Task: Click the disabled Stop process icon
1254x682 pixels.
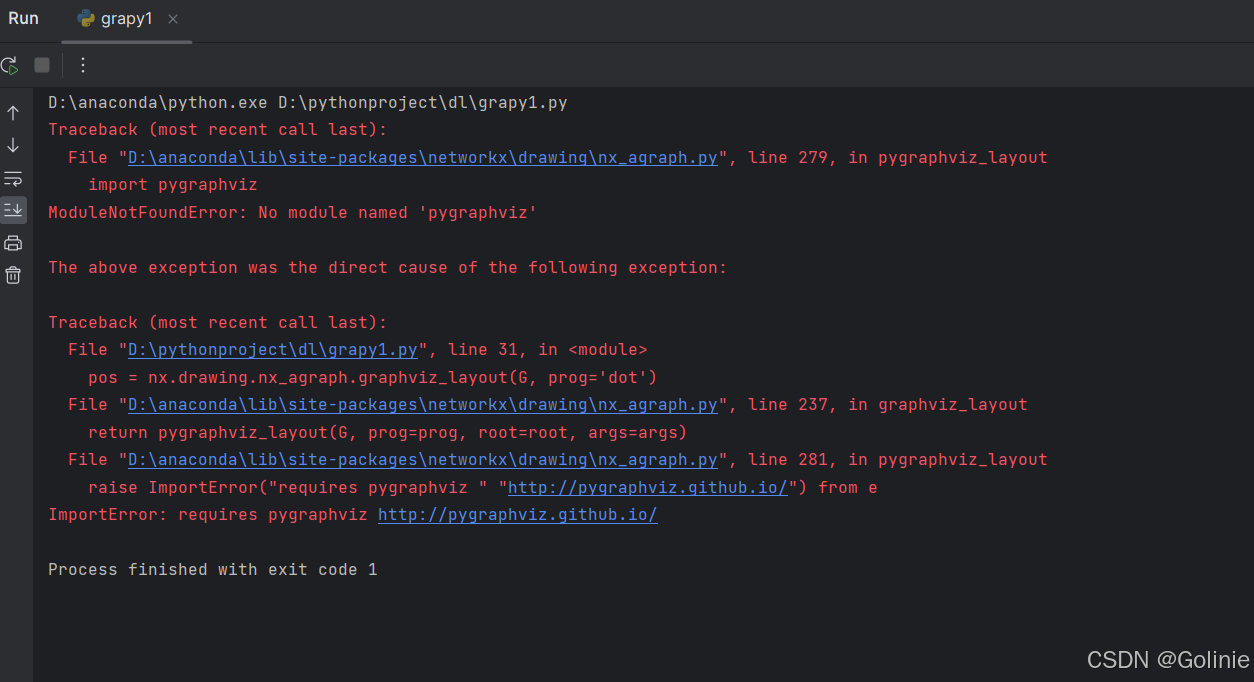Action: [x=41, y=64]
